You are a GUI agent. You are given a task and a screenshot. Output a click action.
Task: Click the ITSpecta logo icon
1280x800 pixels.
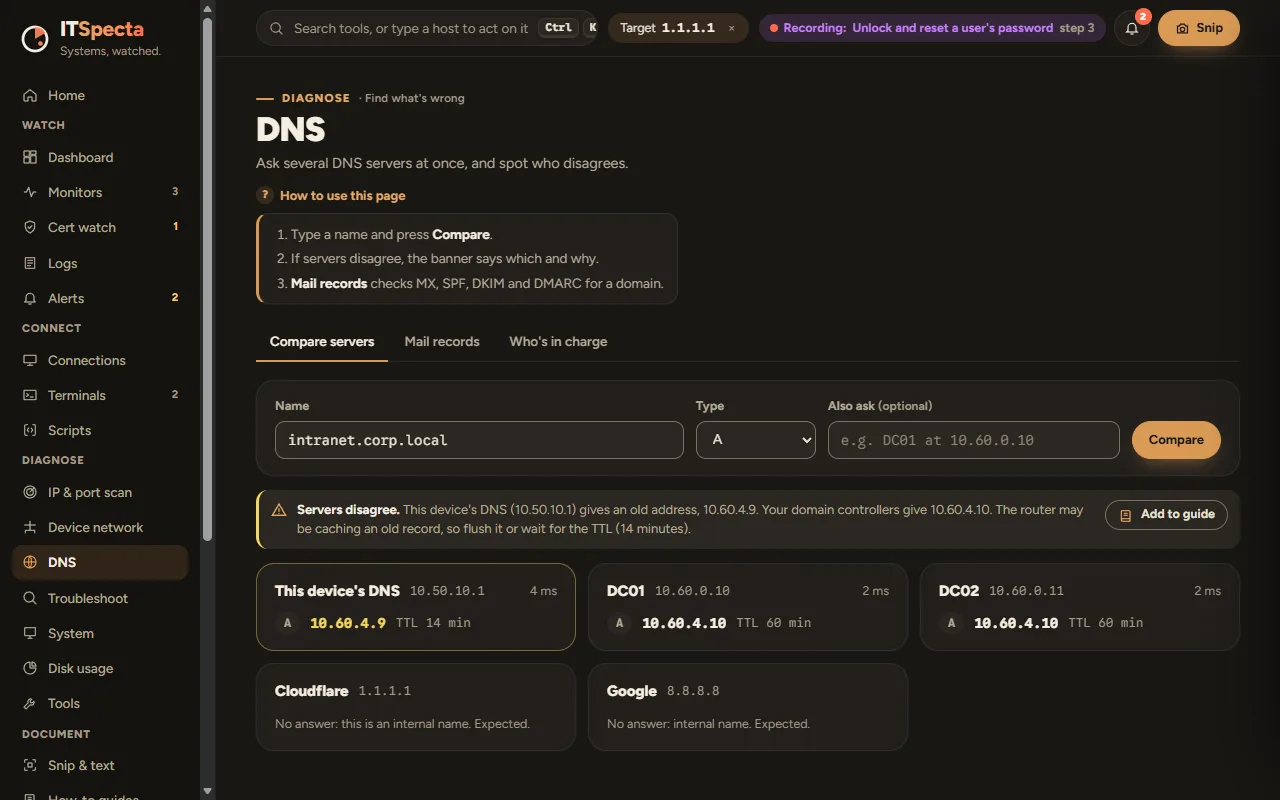(x=35, y=38)
